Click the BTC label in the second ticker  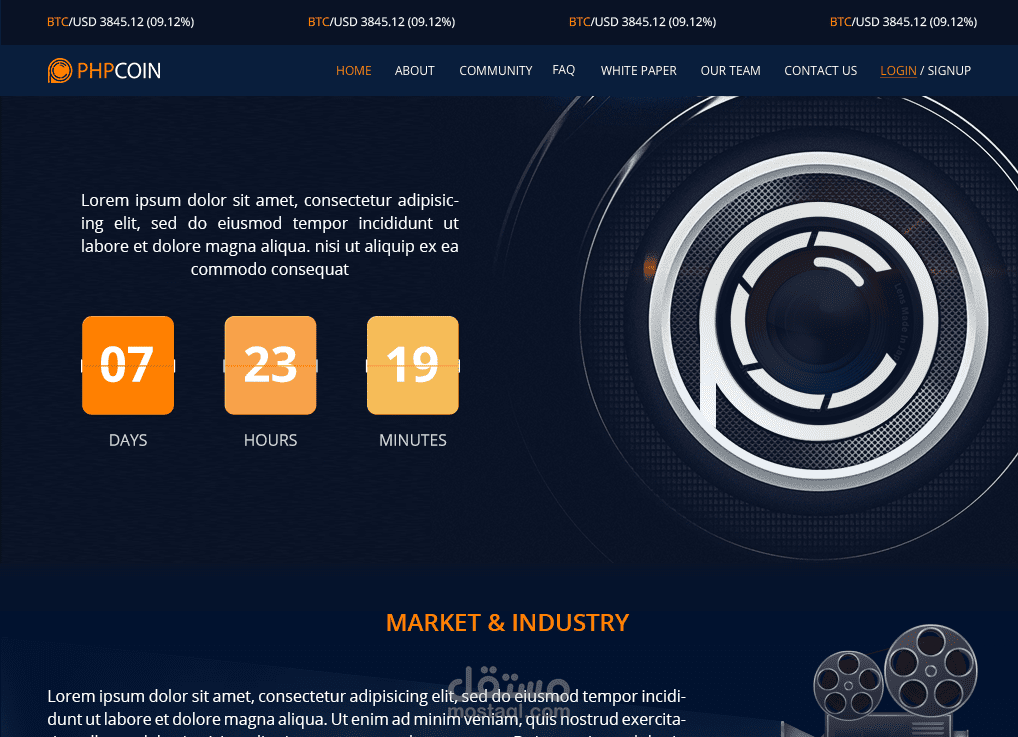click(x=319, y=21)
